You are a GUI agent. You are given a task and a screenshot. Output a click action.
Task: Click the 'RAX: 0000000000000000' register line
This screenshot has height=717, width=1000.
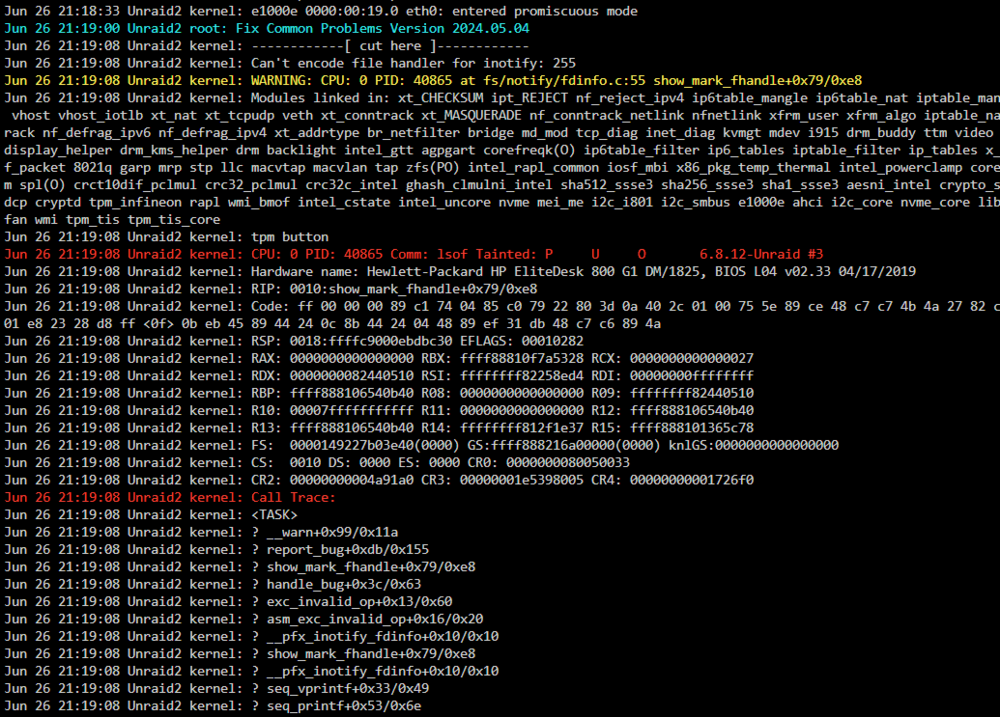click(x=379, y=358)
